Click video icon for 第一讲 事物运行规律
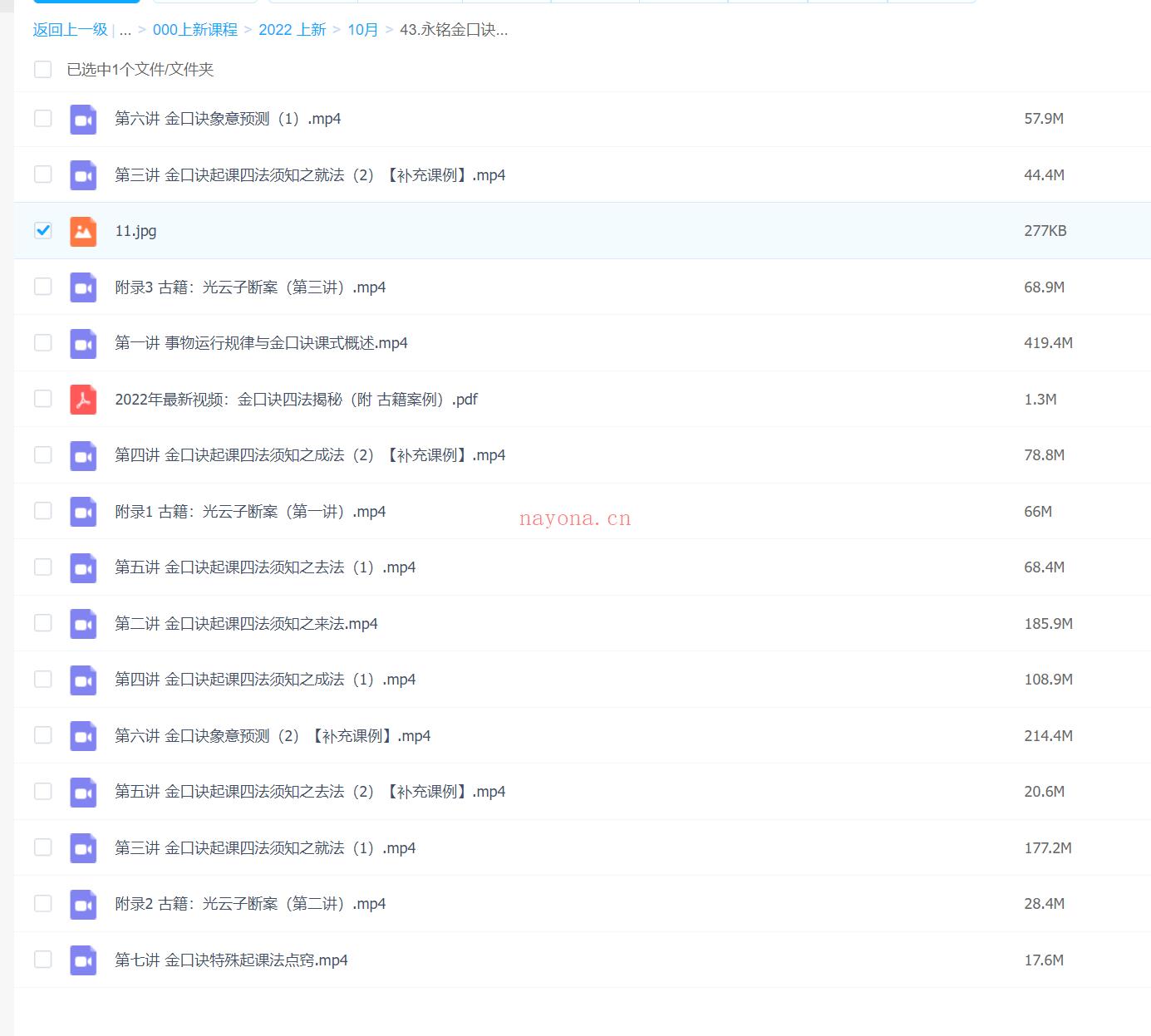This screenshot has width=1151, height=1036. click(83, 343)
